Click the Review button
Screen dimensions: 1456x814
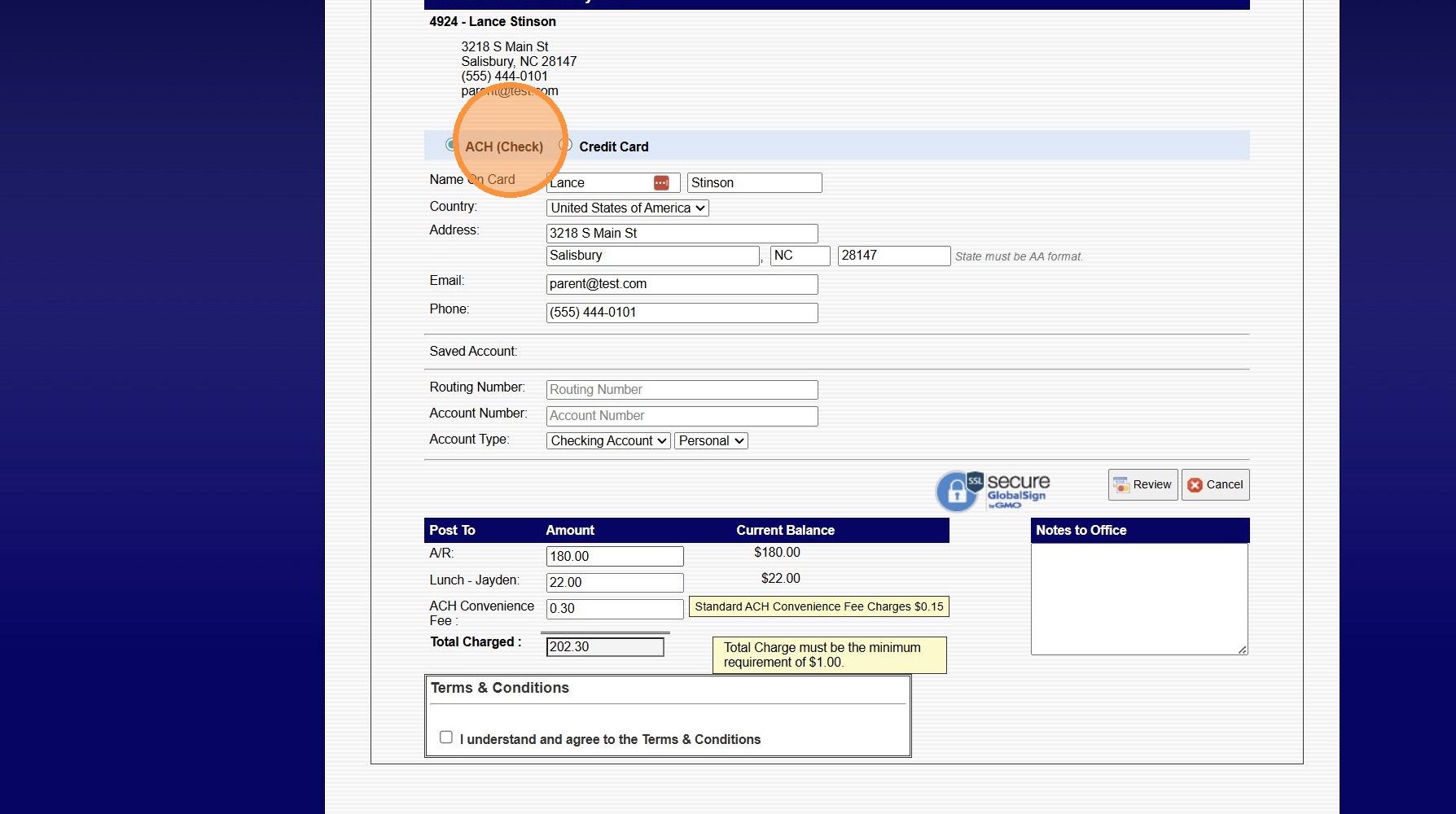[1142, 484]
